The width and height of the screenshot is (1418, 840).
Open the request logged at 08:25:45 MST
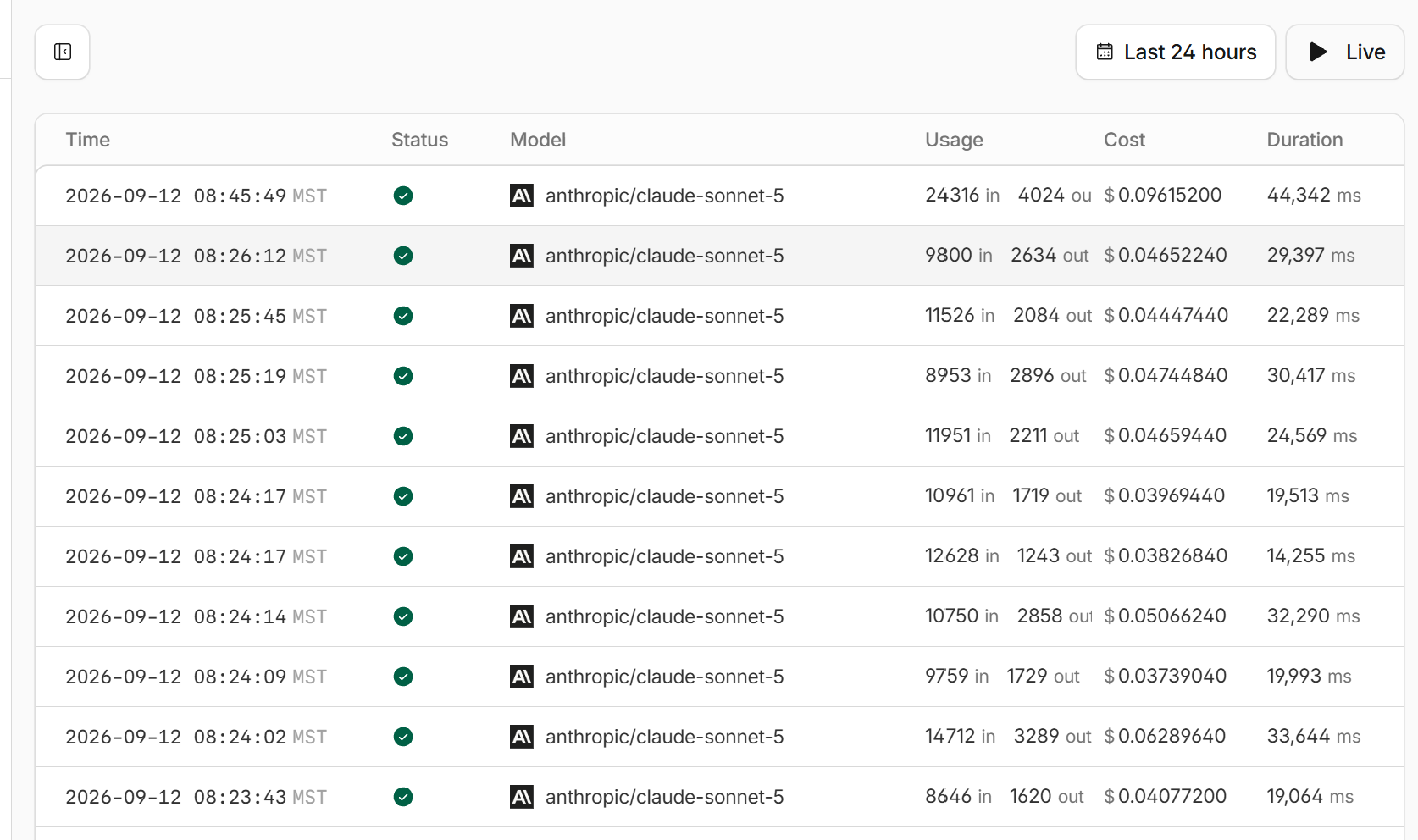(719, 316)
